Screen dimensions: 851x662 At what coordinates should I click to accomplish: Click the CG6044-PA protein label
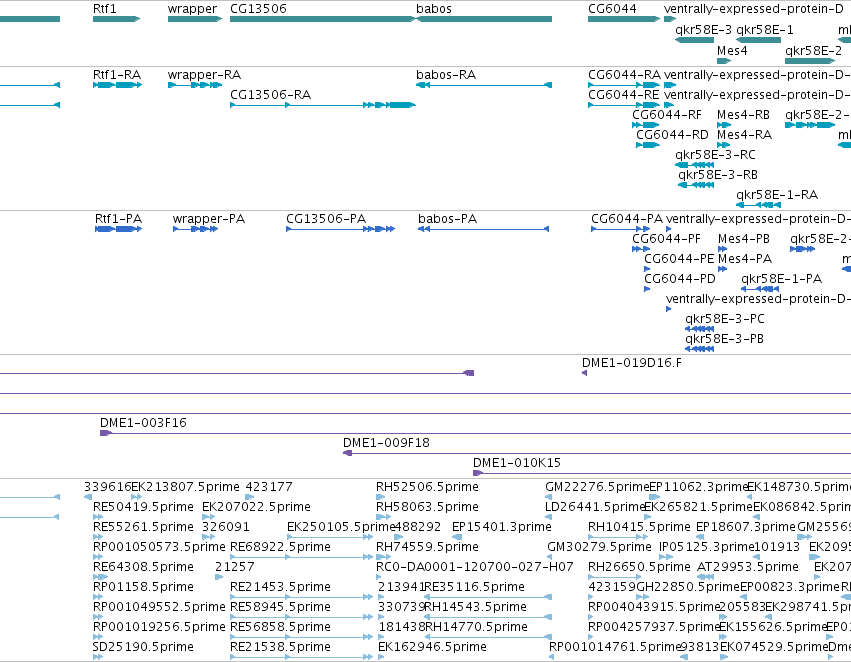pyautogui.click(x=627, y=219)
